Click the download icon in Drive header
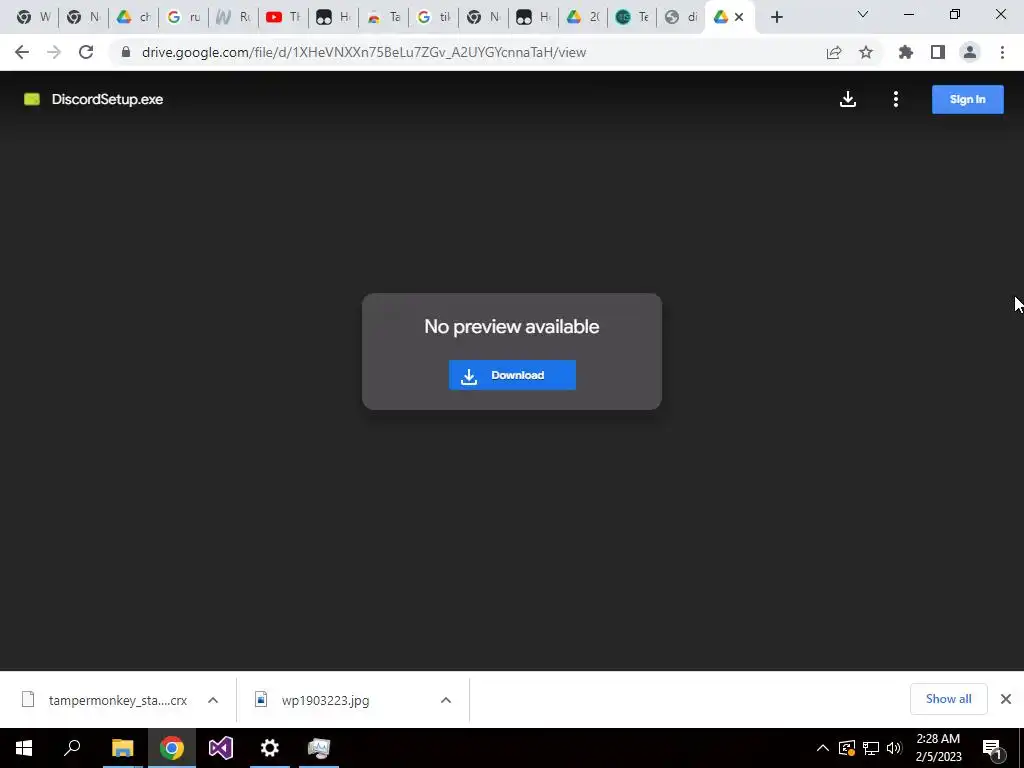 [x=848, y=99]
